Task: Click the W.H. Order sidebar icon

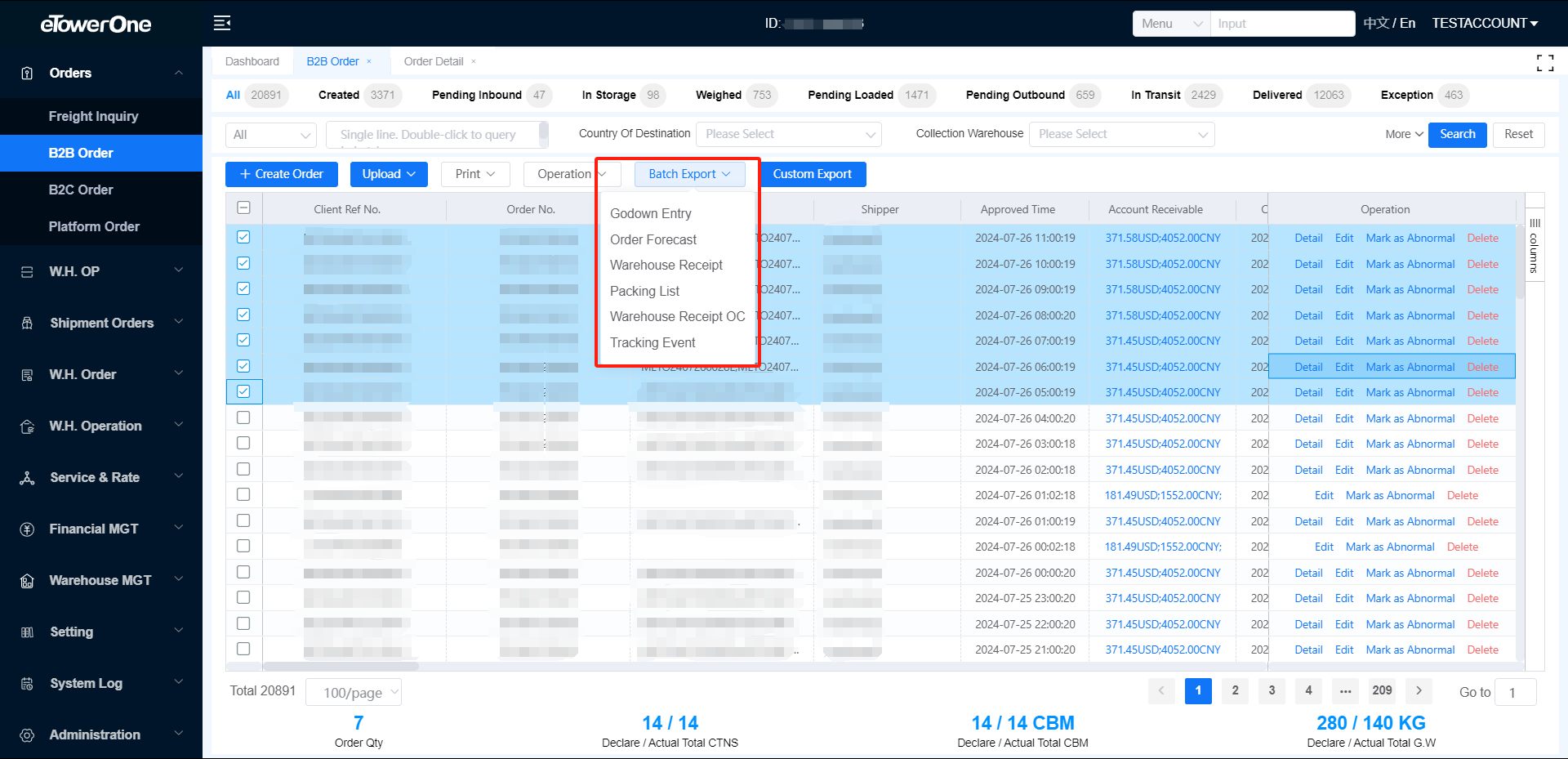Action: 27,375
